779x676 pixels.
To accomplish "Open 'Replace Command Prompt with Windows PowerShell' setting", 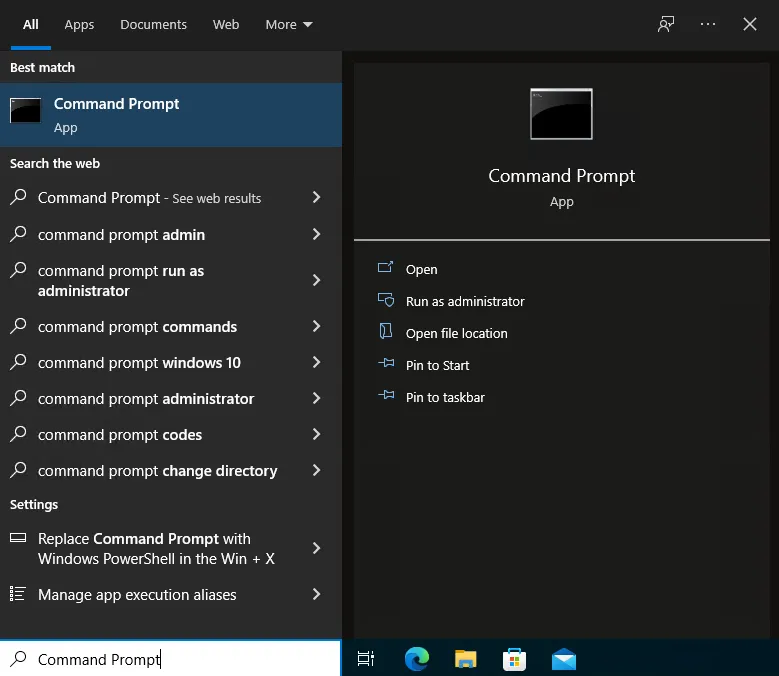I will point(171,548).
